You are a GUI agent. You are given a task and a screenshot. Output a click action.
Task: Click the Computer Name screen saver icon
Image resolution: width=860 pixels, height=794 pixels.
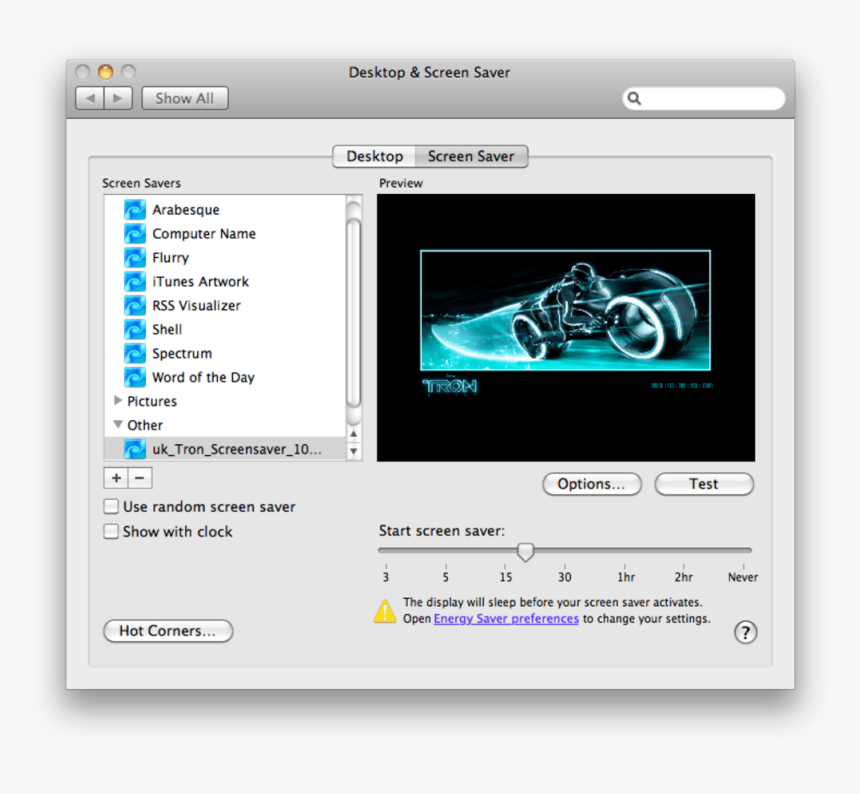tap(134, 234)
